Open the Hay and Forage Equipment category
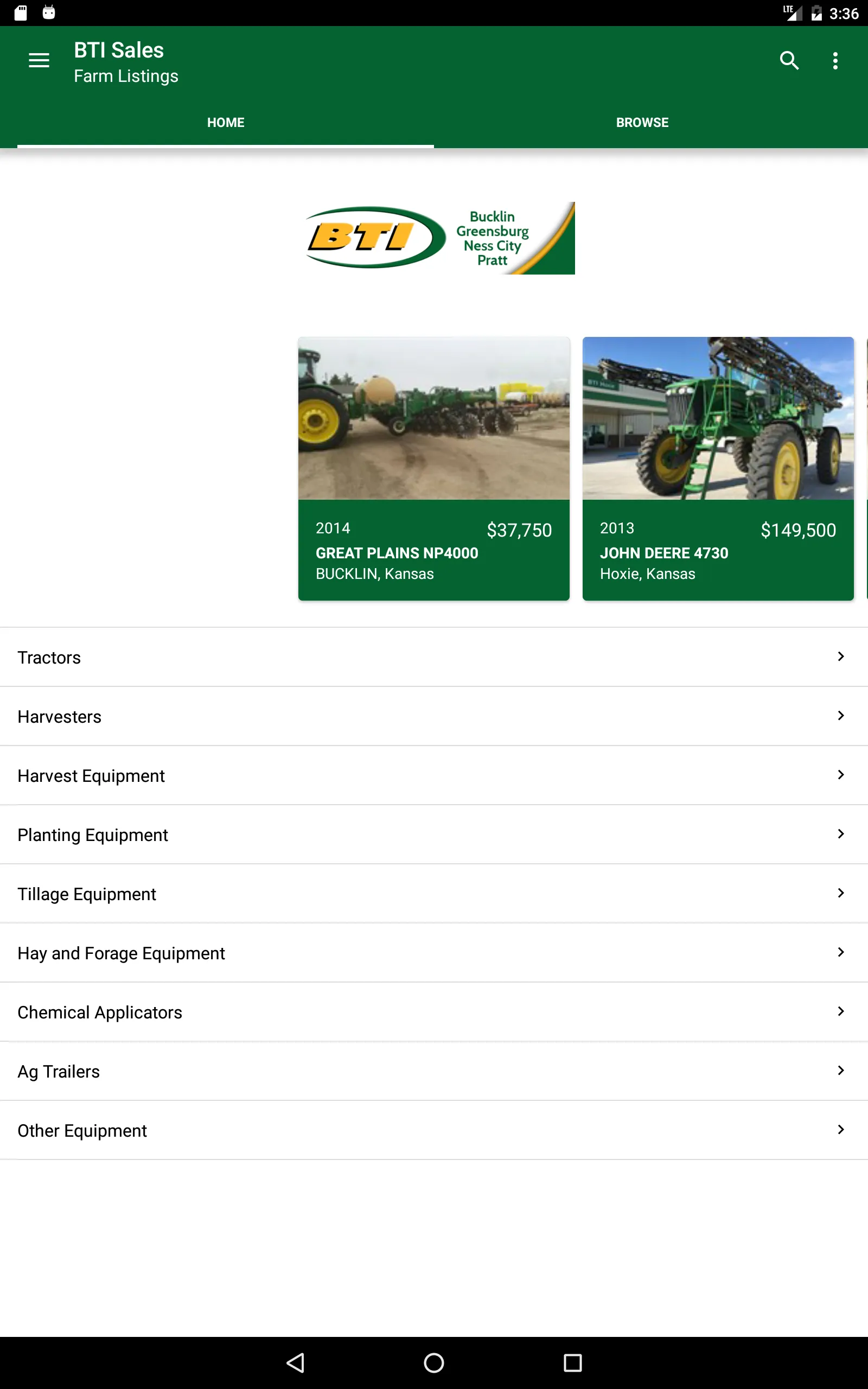Screen dimensions: 868x1389 tap(434, 953)
